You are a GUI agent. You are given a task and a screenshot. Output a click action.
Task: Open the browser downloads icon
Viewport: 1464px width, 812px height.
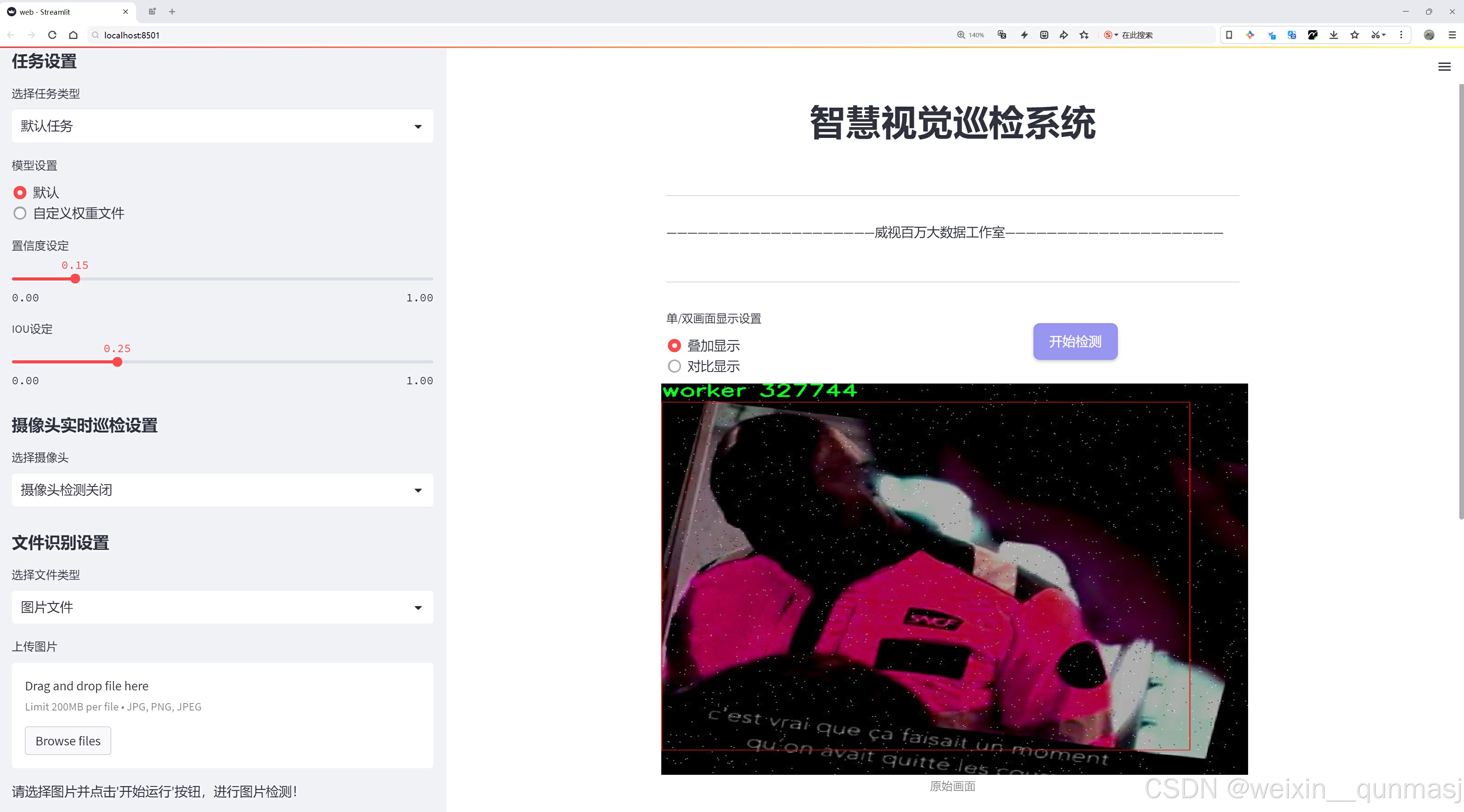pos(1333,35)
